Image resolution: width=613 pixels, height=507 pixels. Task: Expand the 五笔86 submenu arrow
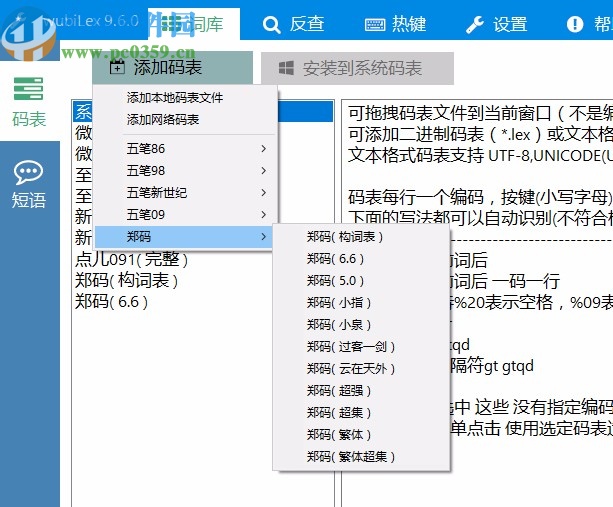tap(263, 149)
